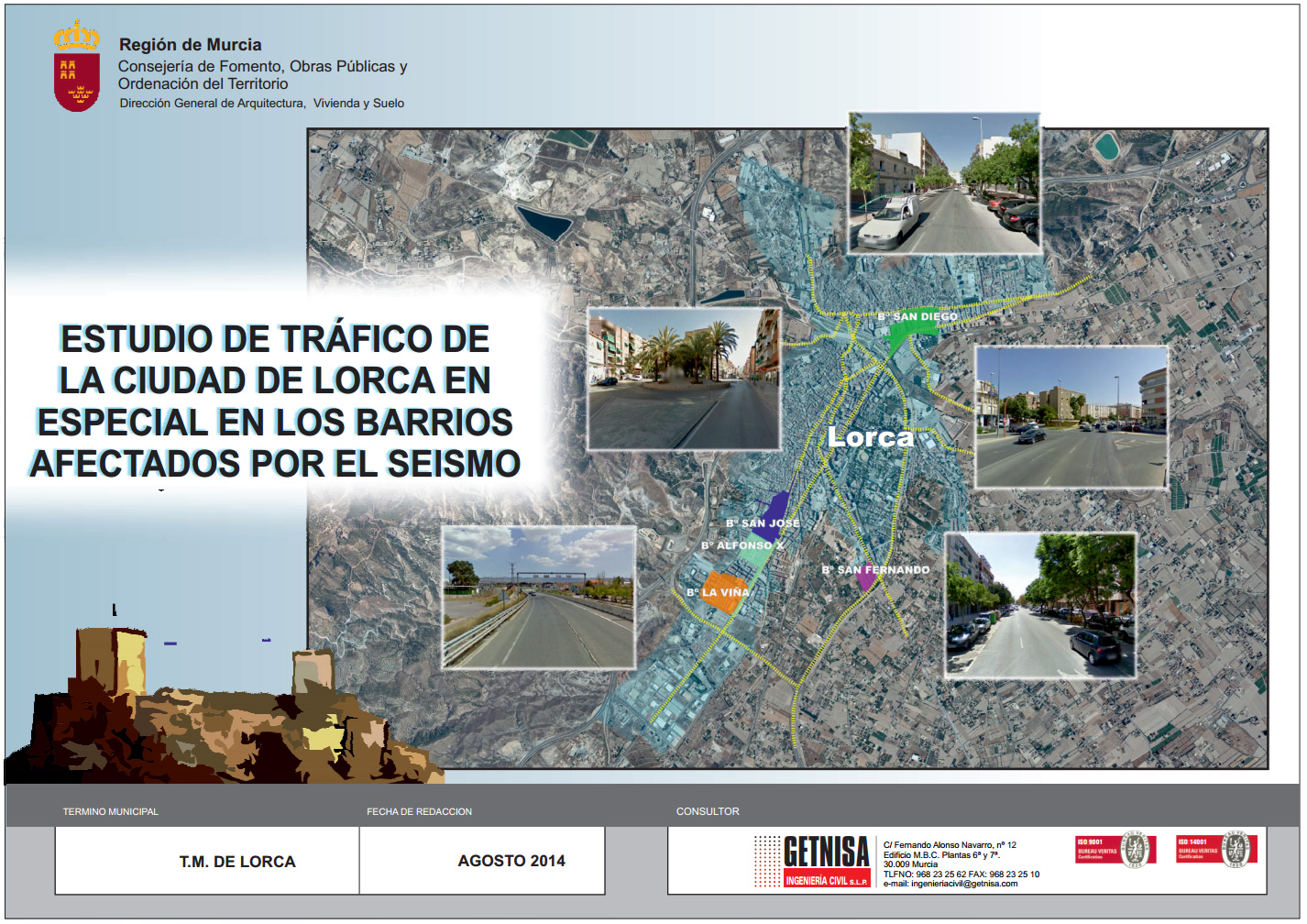Click the ISO 14001 Bureau Veritas badge

click(x=1215, y=850)
